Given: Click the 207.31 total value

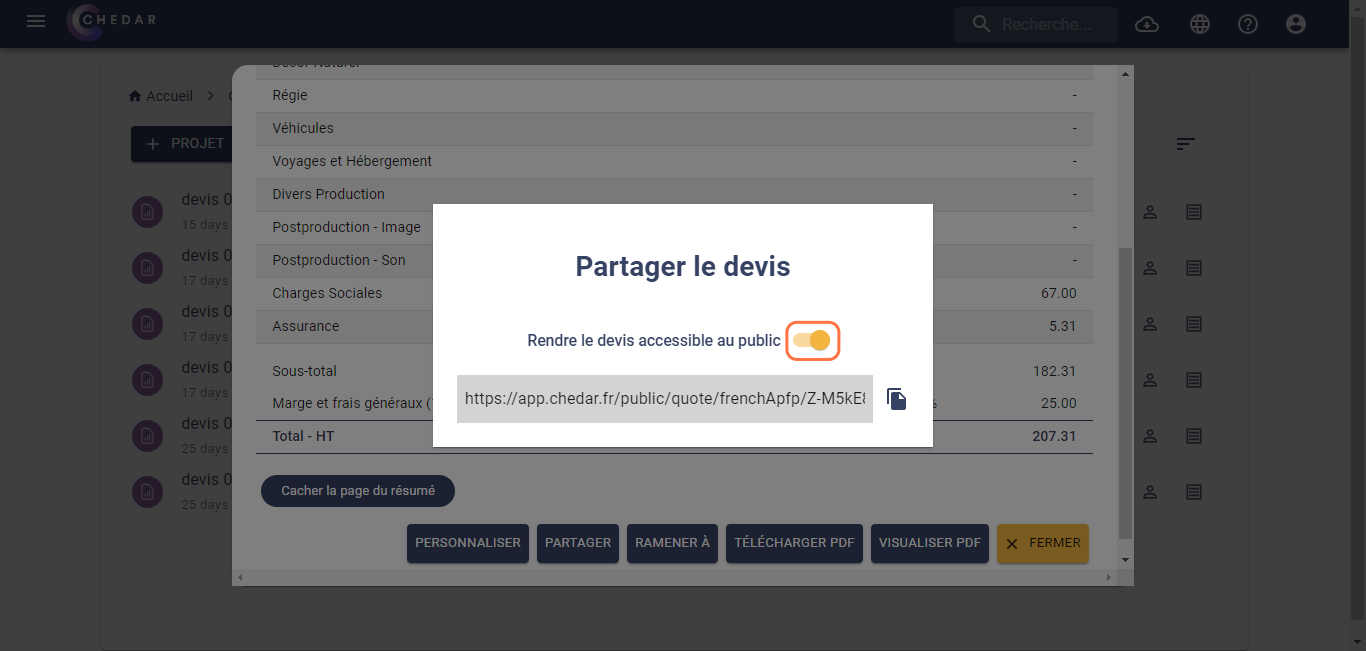Looking at the screenshot, I should 1054,436.
